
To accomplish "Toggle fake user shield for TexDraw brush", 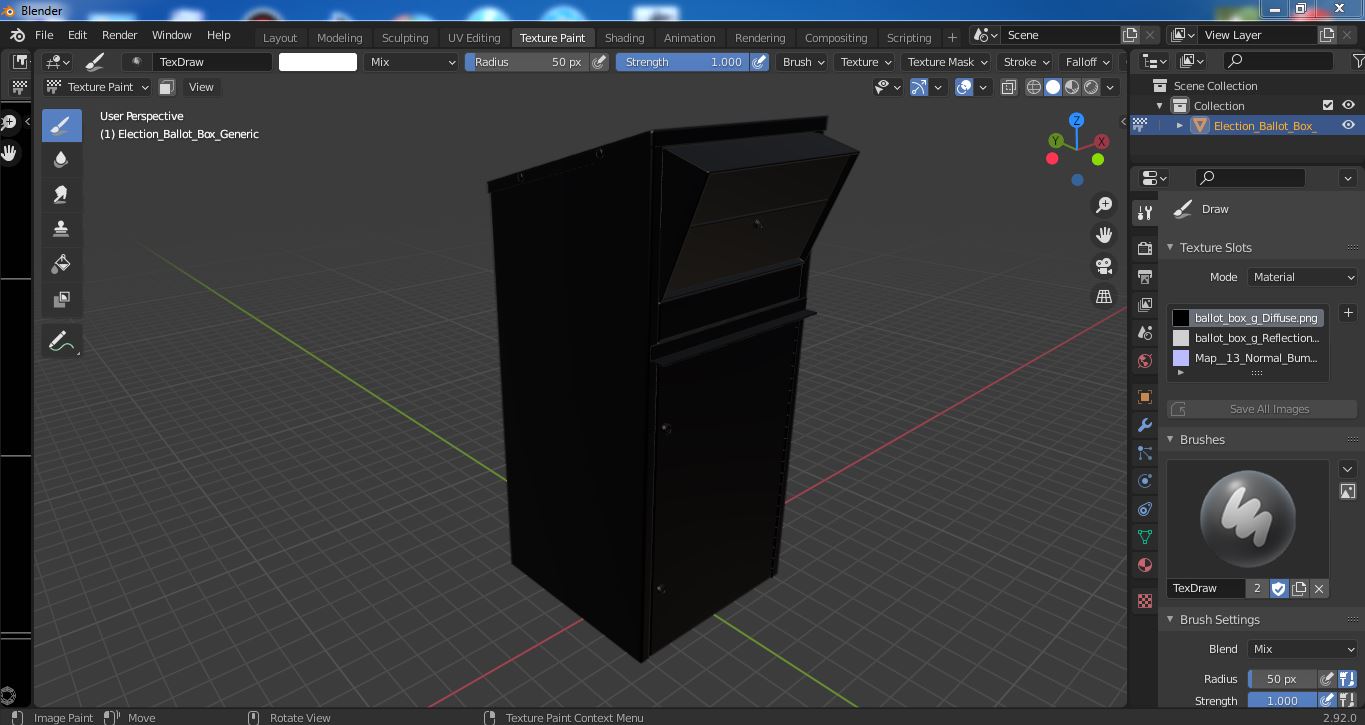I will pyautogui.click(x=1279, y=588).
